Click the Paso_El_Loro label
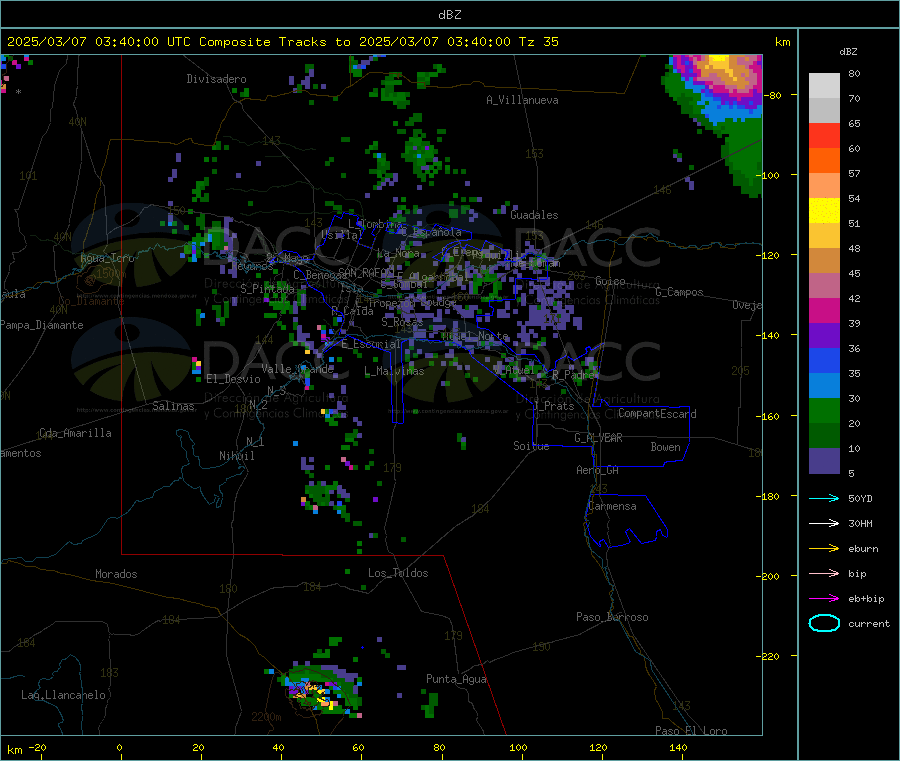Image resolution: width=900 pixels, height=761 pixels. coord(691,731)
